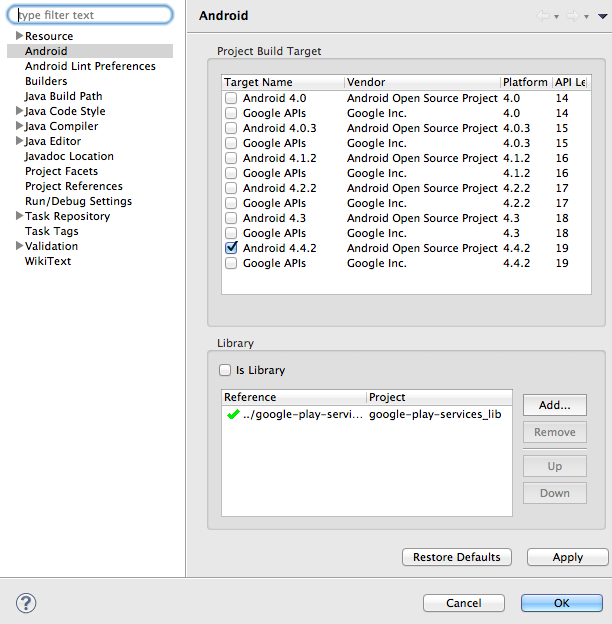
Task: Focus the type filter text field
Action: point(90,15)
